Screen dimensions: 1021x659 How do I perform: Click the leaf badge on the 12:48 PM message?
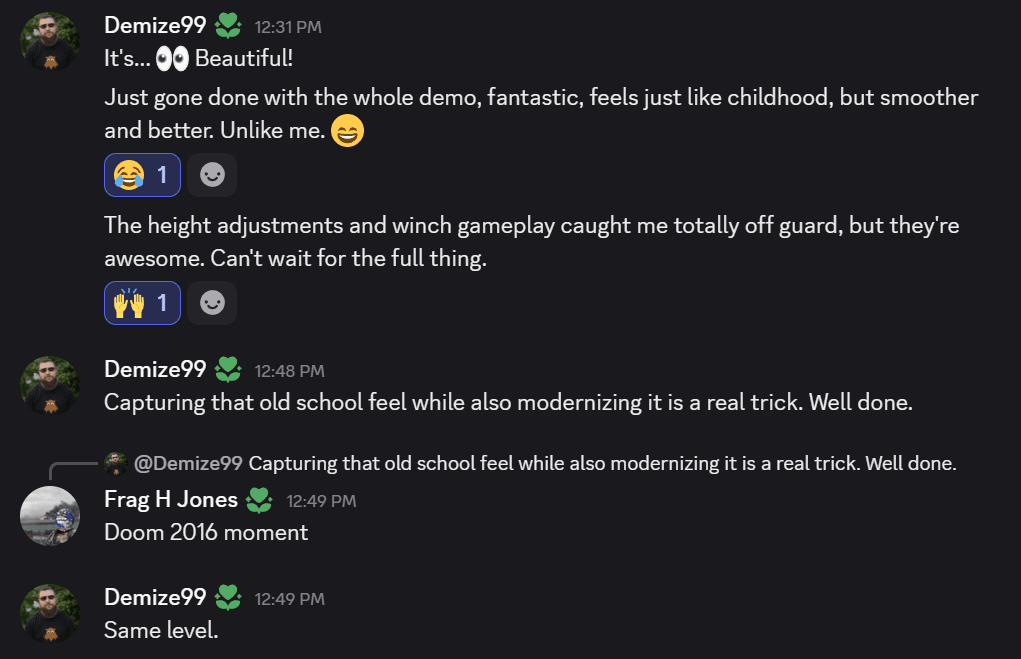(228, 370)
